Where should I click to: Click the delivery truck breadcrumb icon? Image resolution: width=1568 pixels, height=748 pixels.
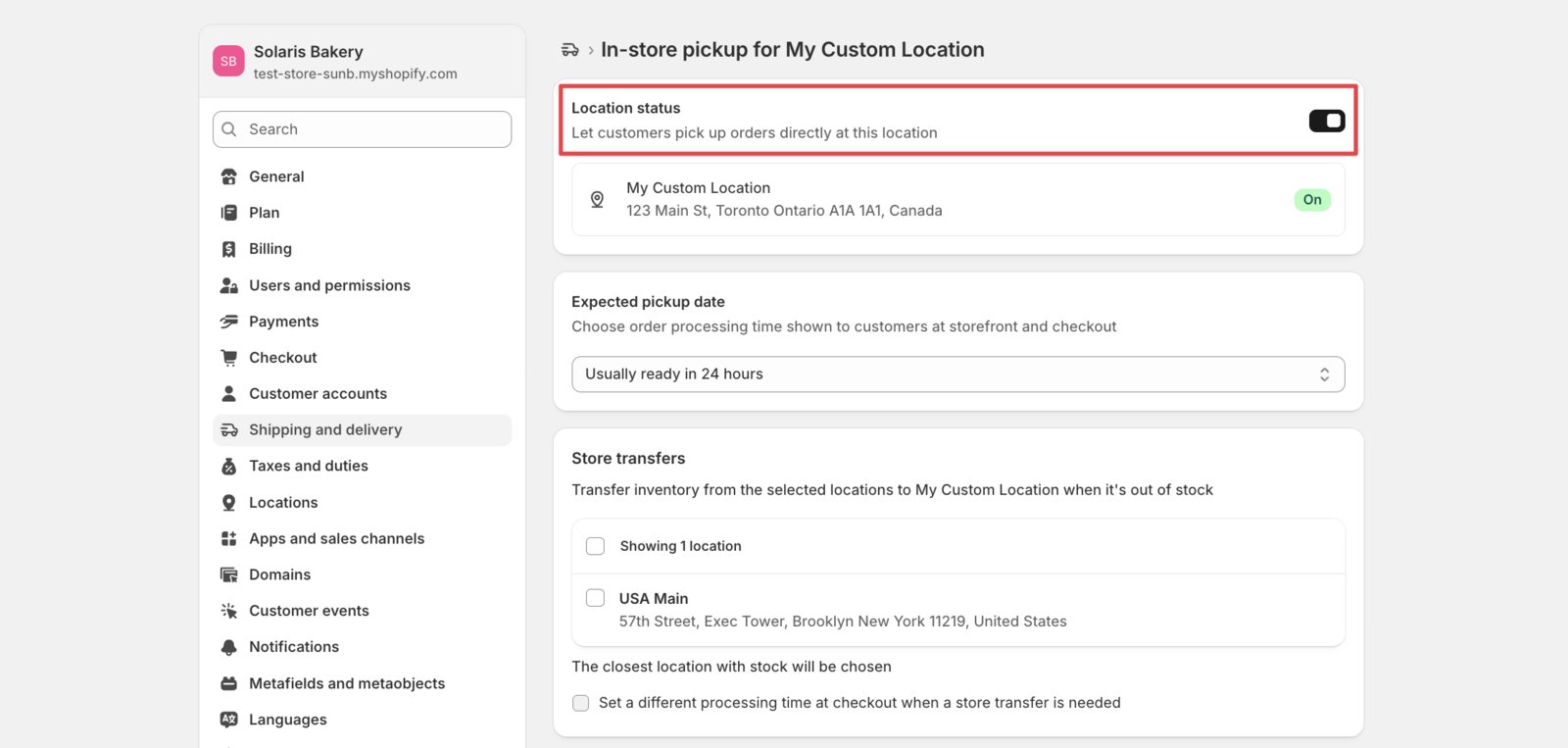(x=569, y=50)
